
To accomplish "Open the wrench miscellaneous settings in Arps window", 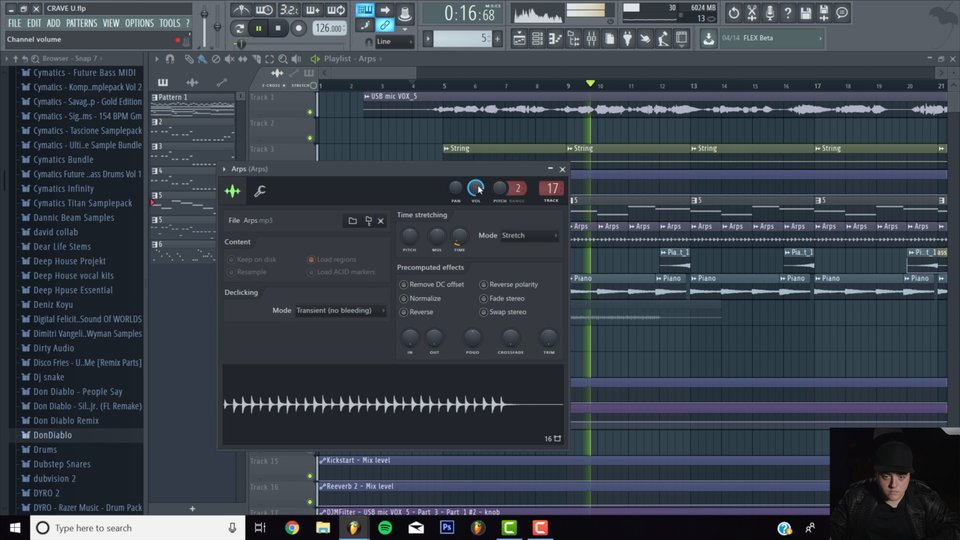I will 260,191.
